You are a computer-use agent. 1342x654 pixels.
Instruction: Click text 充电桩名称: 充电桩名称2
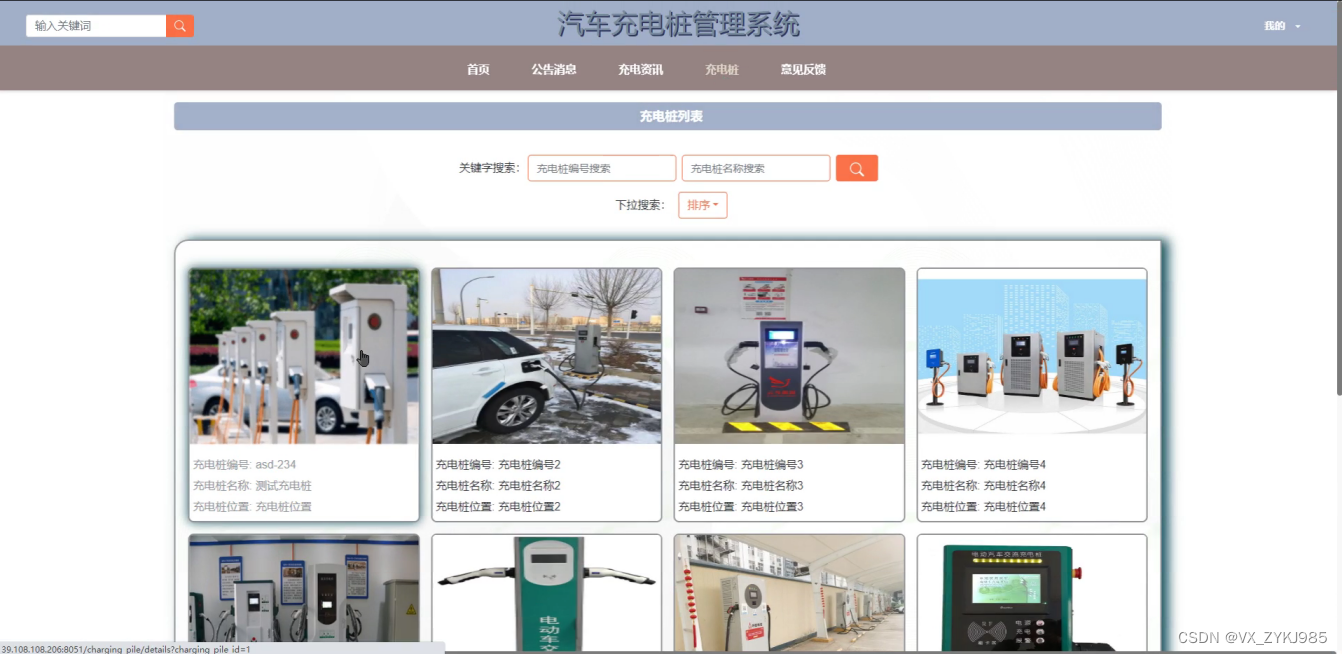point(498,486)
